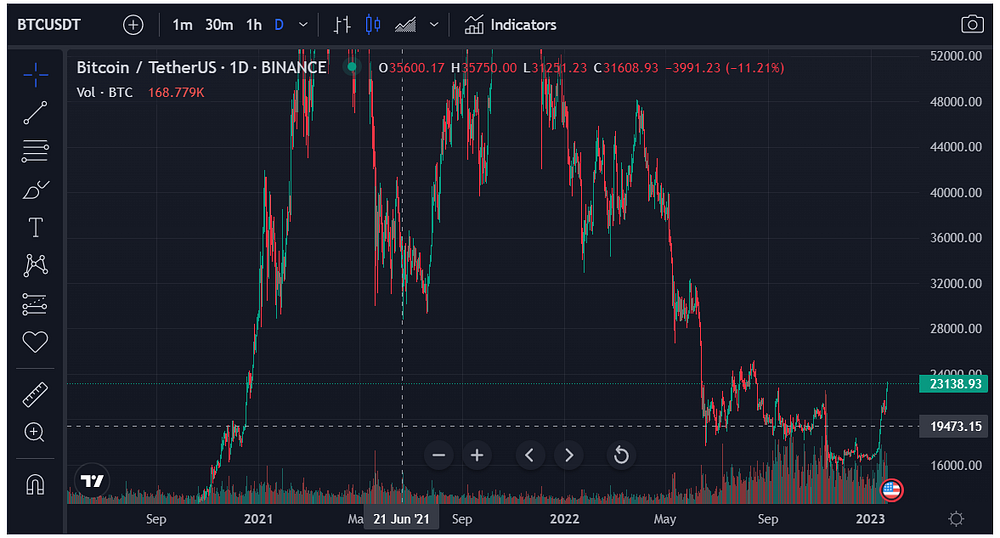This screenshot has width=1000, height=538.
Task: Select the ruler measure tool
Action: [x=35, y=395]
